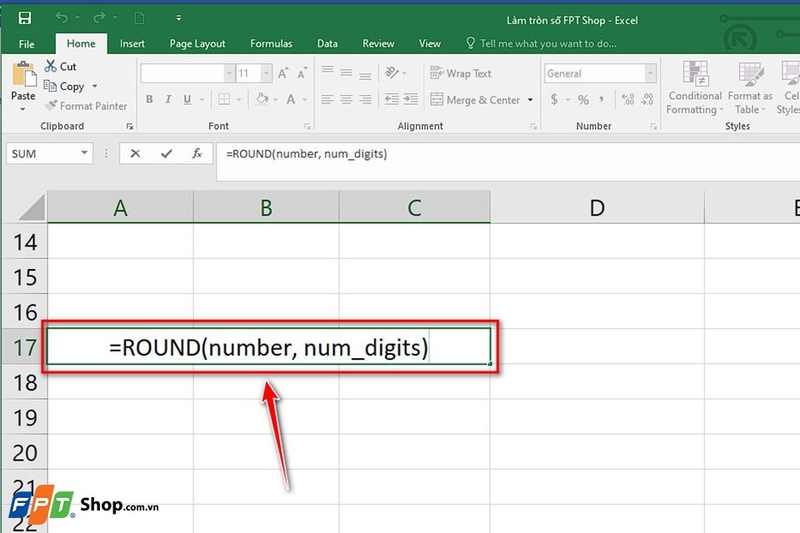Activate Format Painter

pyautogui.click(x=86, y=106)
